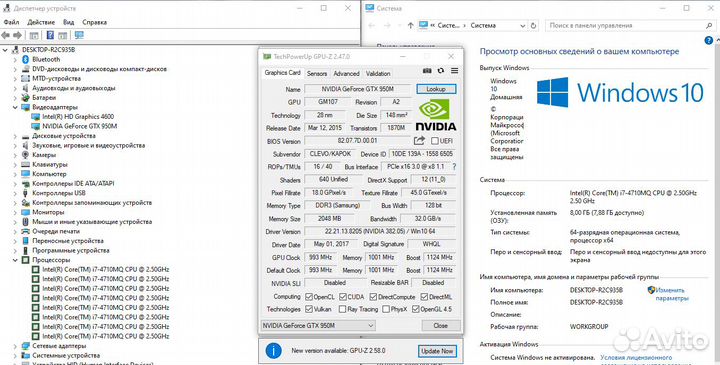Open the GPU selection dropdown in GPU-Z
The width and height of the screenshot is (720, 365).
point(318,326)
